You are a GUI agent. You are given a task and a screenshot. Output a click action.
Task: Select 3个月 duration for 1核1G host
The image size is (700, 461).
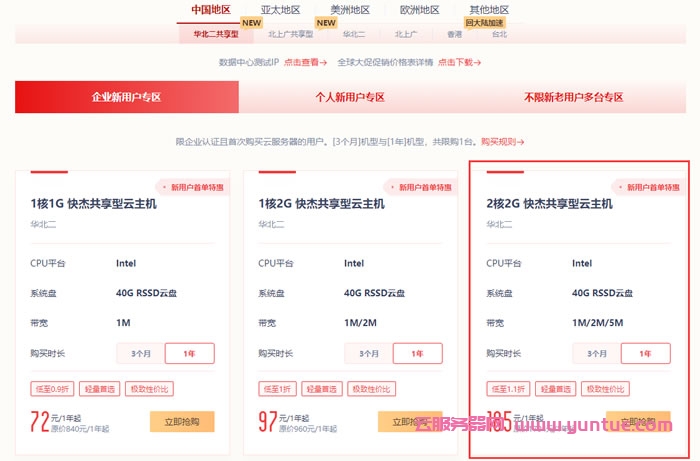click(x=141, y=353)
